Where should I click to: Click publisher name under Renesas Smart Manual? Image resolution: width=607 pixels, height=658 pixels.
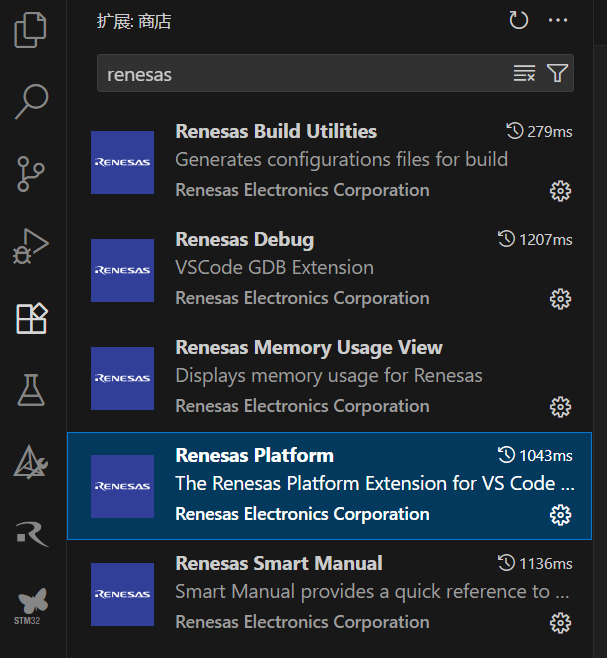click(302, 622)
